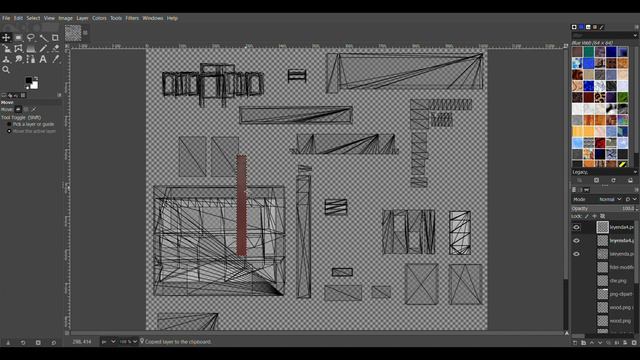
Task: Click the navigate image display icon
Action: pos(567,333)
